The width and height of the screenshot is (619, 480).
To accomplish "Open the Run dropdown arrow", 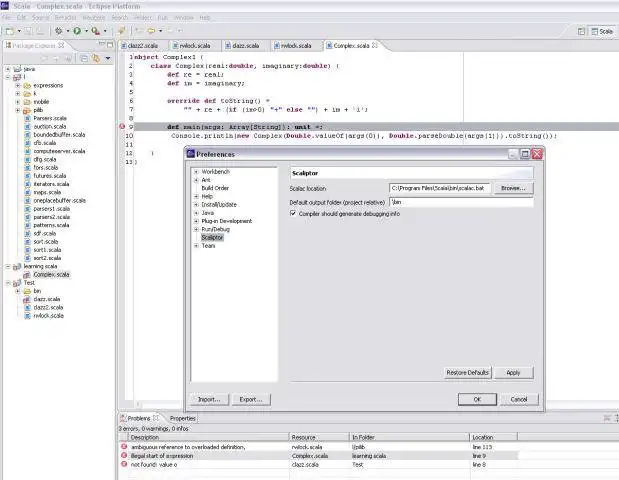I will [x=86, y=31].
